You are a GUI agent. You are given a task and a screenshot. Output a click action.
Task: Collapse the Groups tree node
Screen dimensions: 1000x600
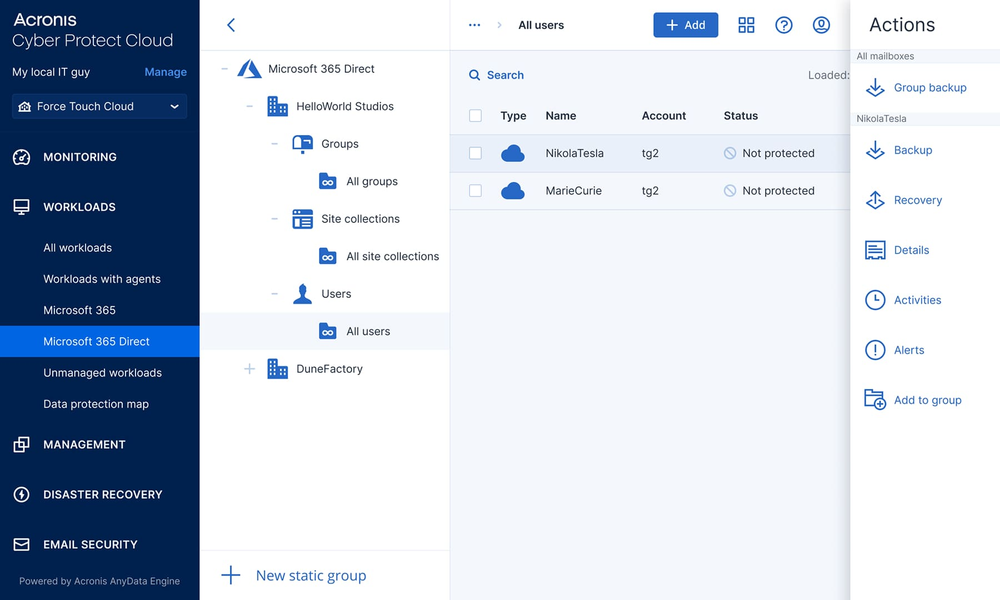(x=274, y=144)
